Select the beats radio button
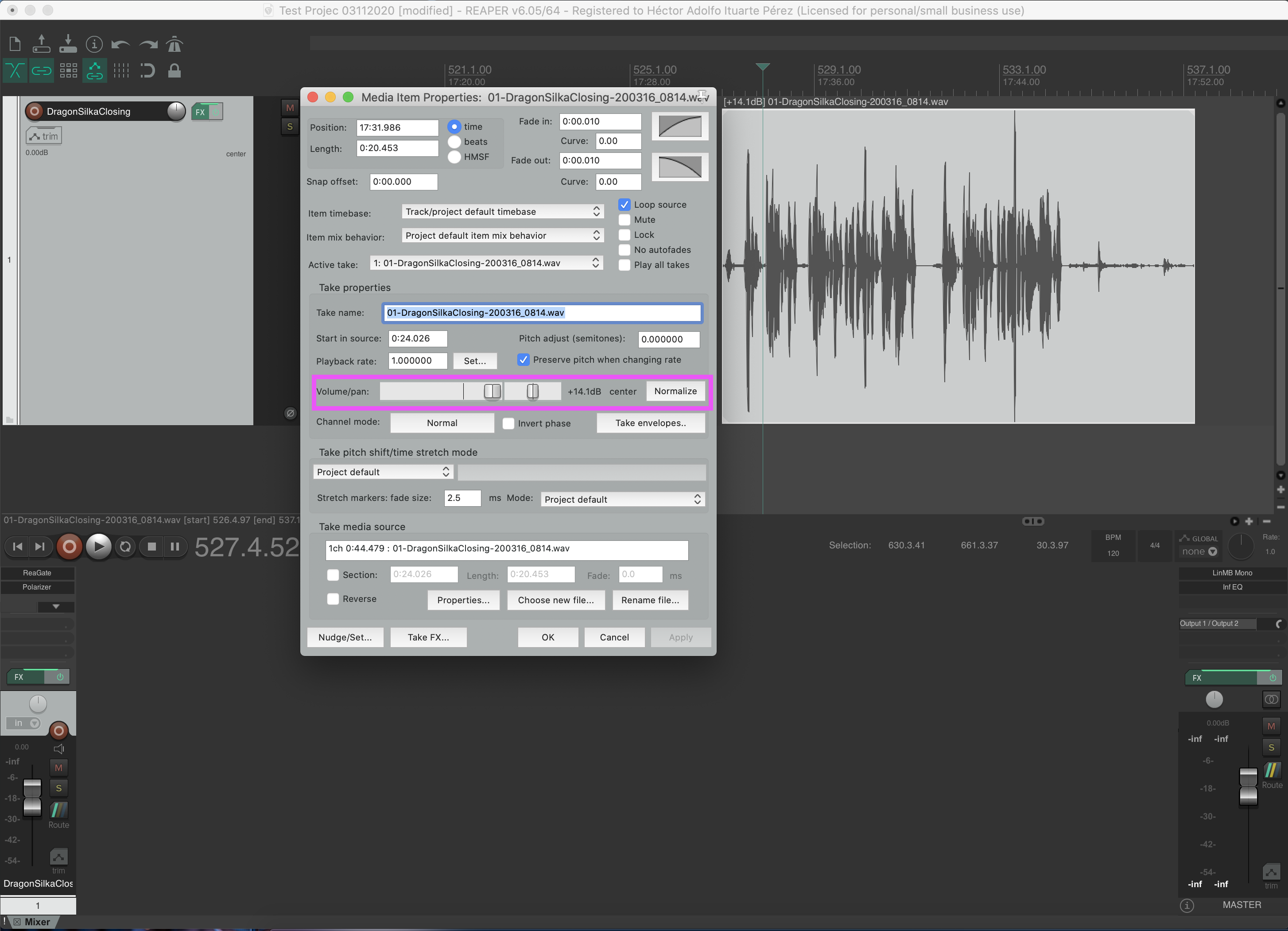 [454, 142]
